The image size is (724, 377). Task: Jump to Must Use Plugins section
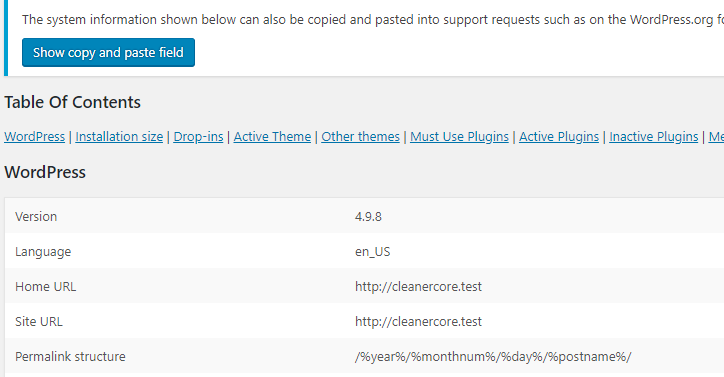[x=459, y=137]
